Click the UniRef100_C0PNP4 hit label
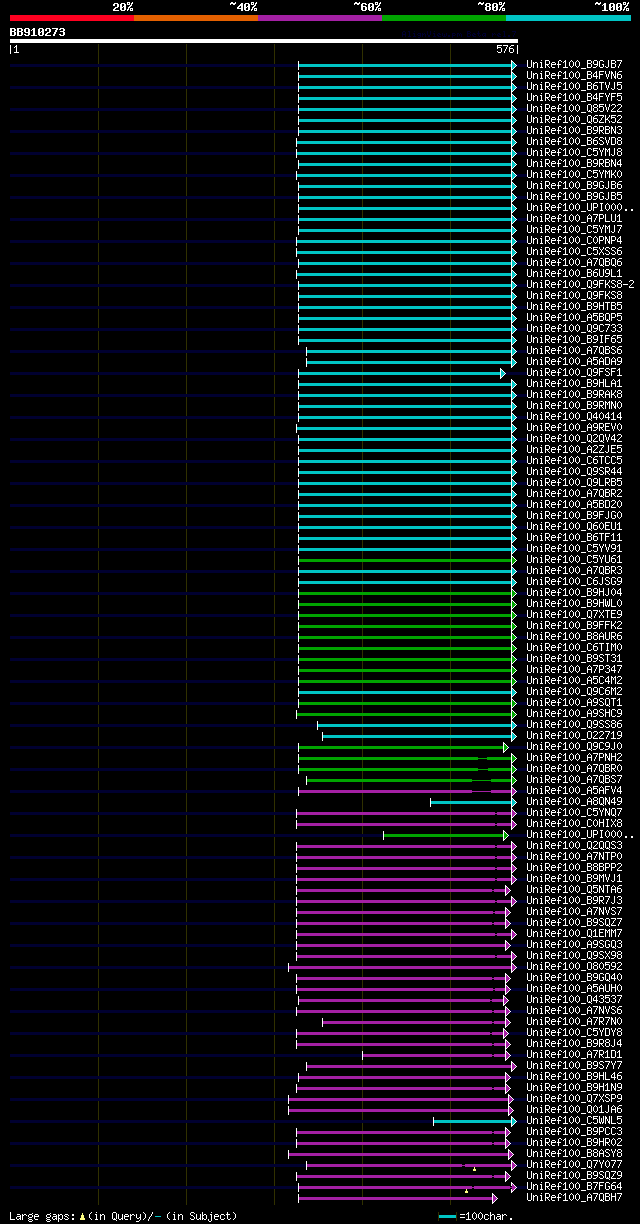 point(574,240)
